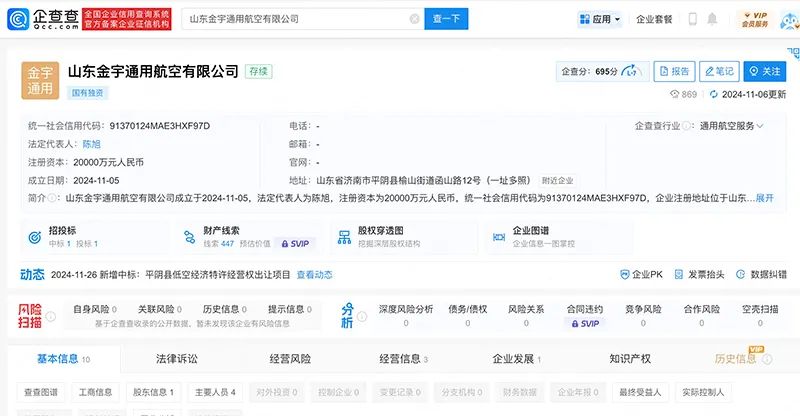
Task: Click the 查看动态 link
Action: 314,274
